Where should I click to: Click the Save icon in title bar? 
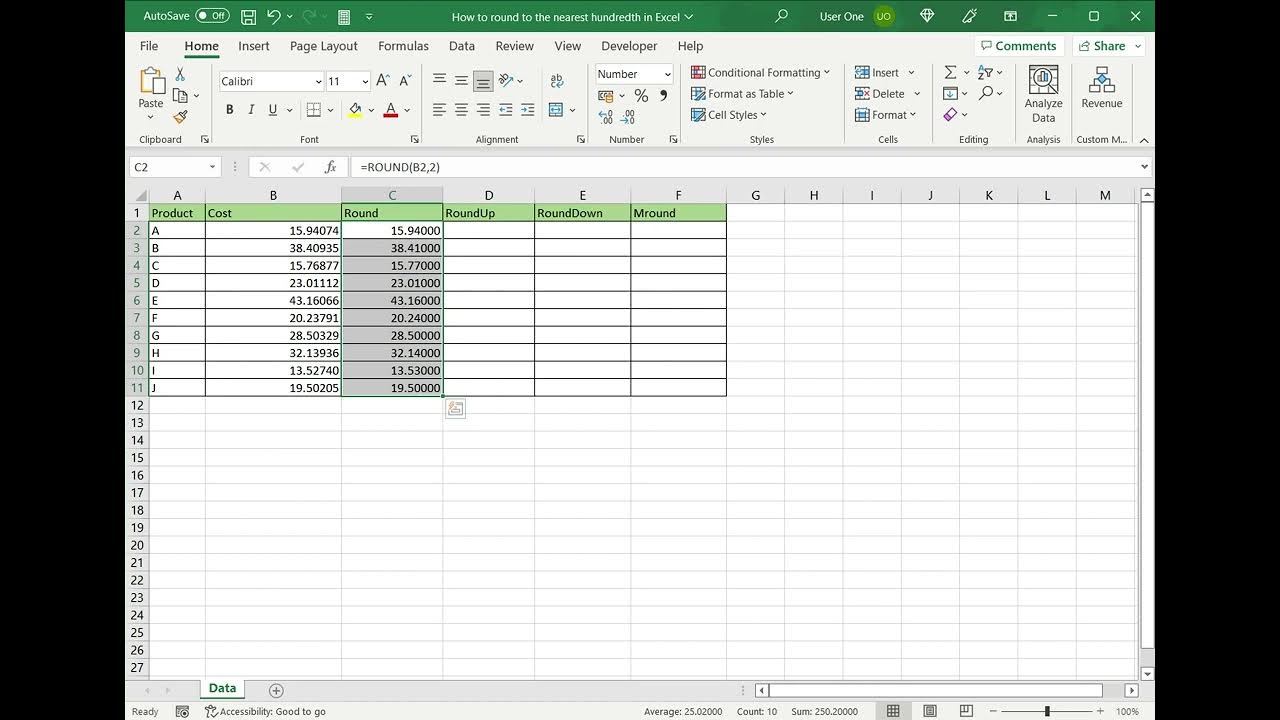248,17
